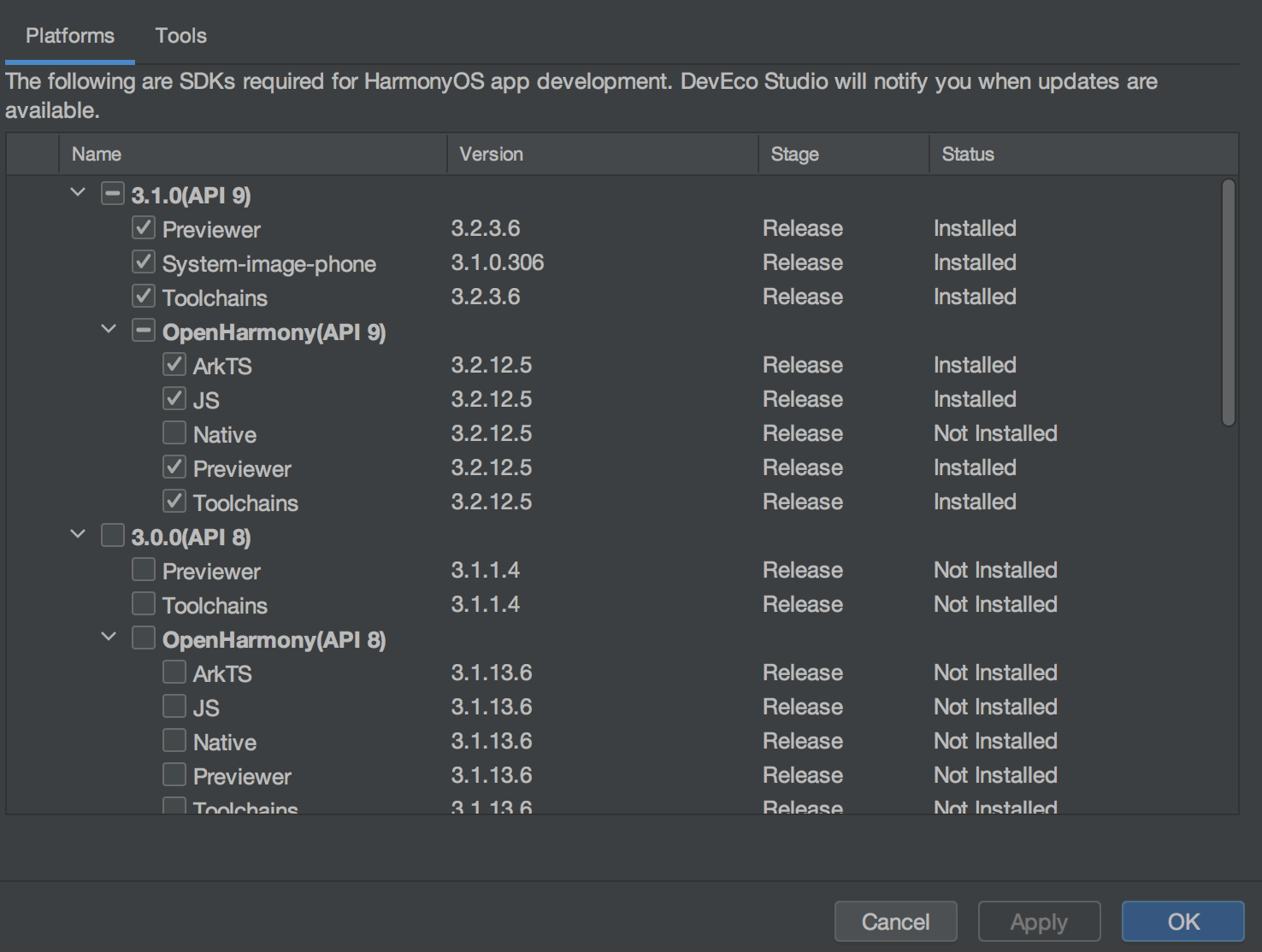Check Previewer 3.1.13.6 checkbox
The height and width of the screenshot is (952, 1262).
pyautogui.click(x=174, y=774)
